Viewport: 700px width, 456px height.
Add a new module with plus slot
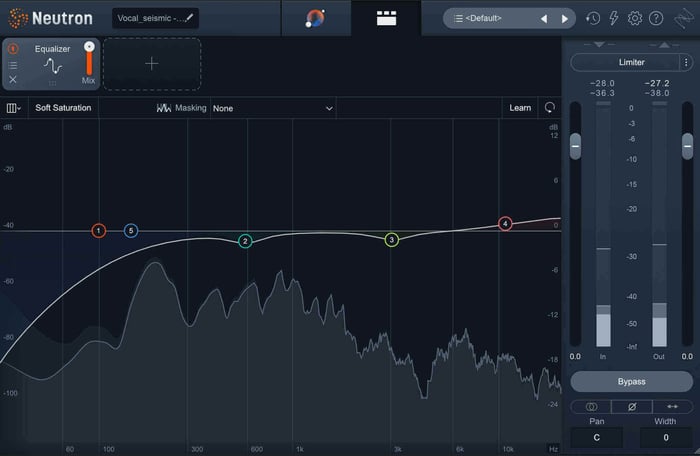pos(152,64)
